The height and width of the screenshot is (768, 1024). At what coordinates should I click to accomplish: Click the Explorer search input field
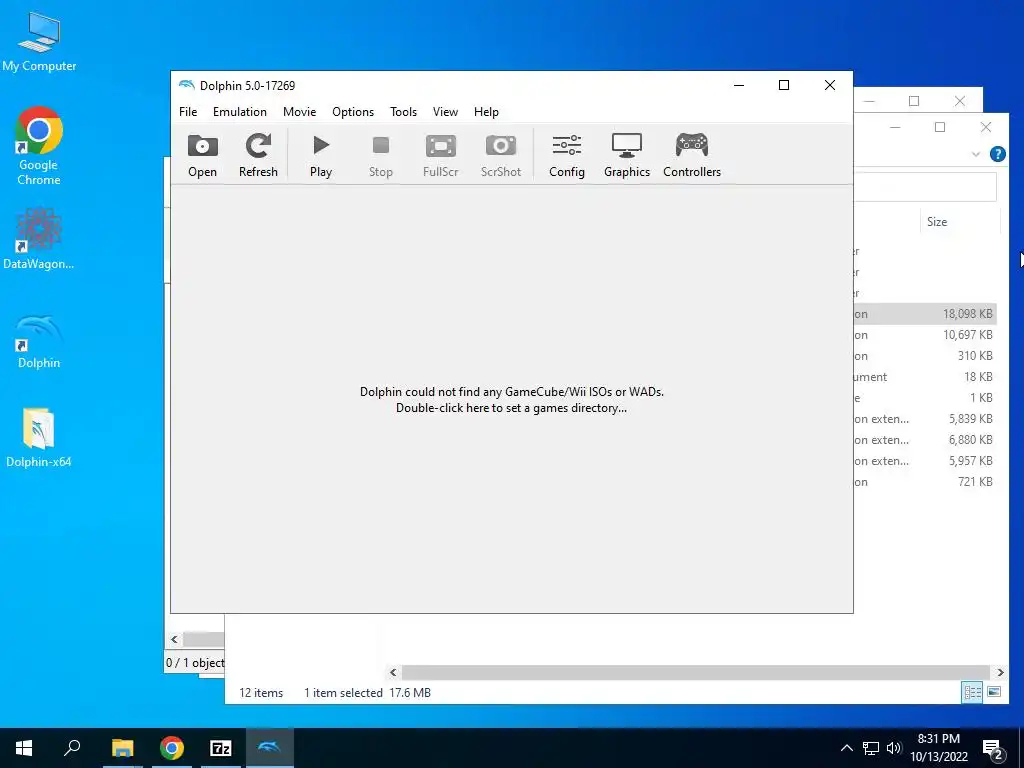coord(926,187)
